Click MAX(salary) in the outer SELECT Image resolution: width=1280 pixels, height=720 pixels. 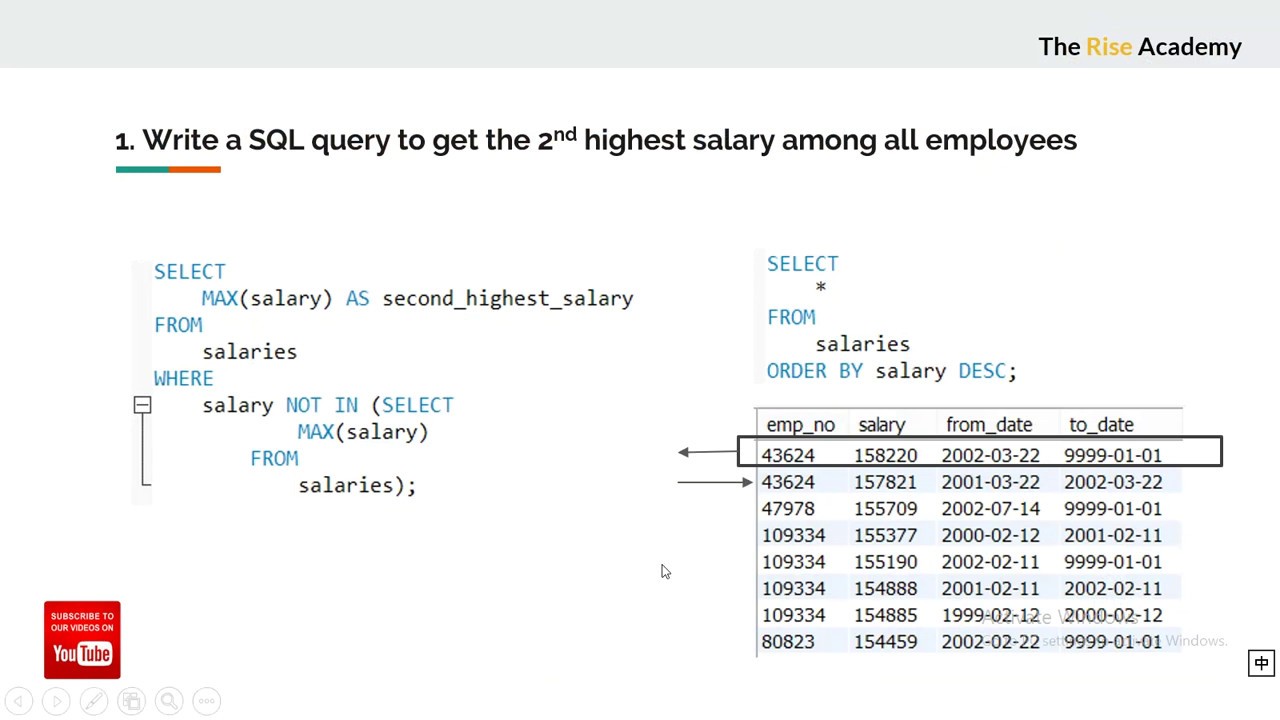point(267,299)
